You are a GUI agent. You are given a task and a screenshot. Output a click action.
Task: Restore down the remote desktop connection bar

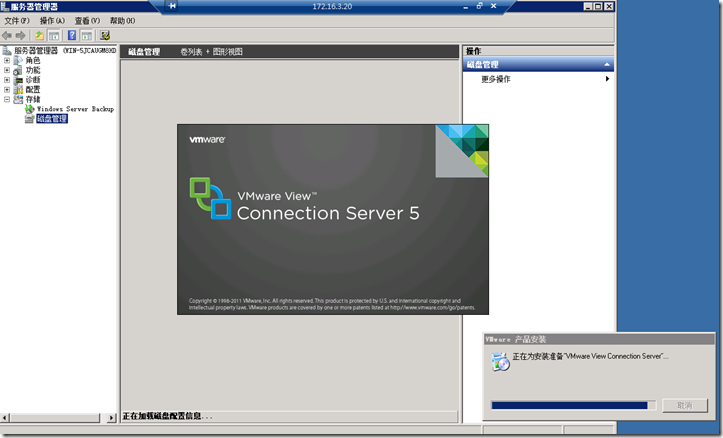pos(480,6)
